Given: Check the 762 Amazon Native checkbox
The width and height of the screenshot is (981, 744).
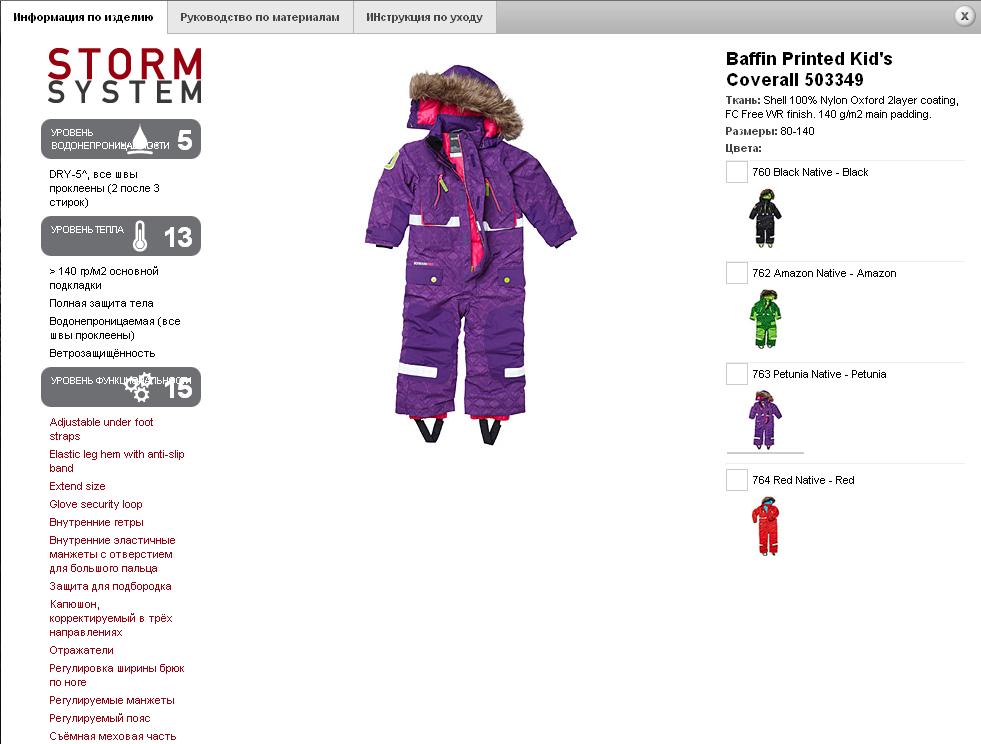Looking at the screenshot, I should [736, 273].
